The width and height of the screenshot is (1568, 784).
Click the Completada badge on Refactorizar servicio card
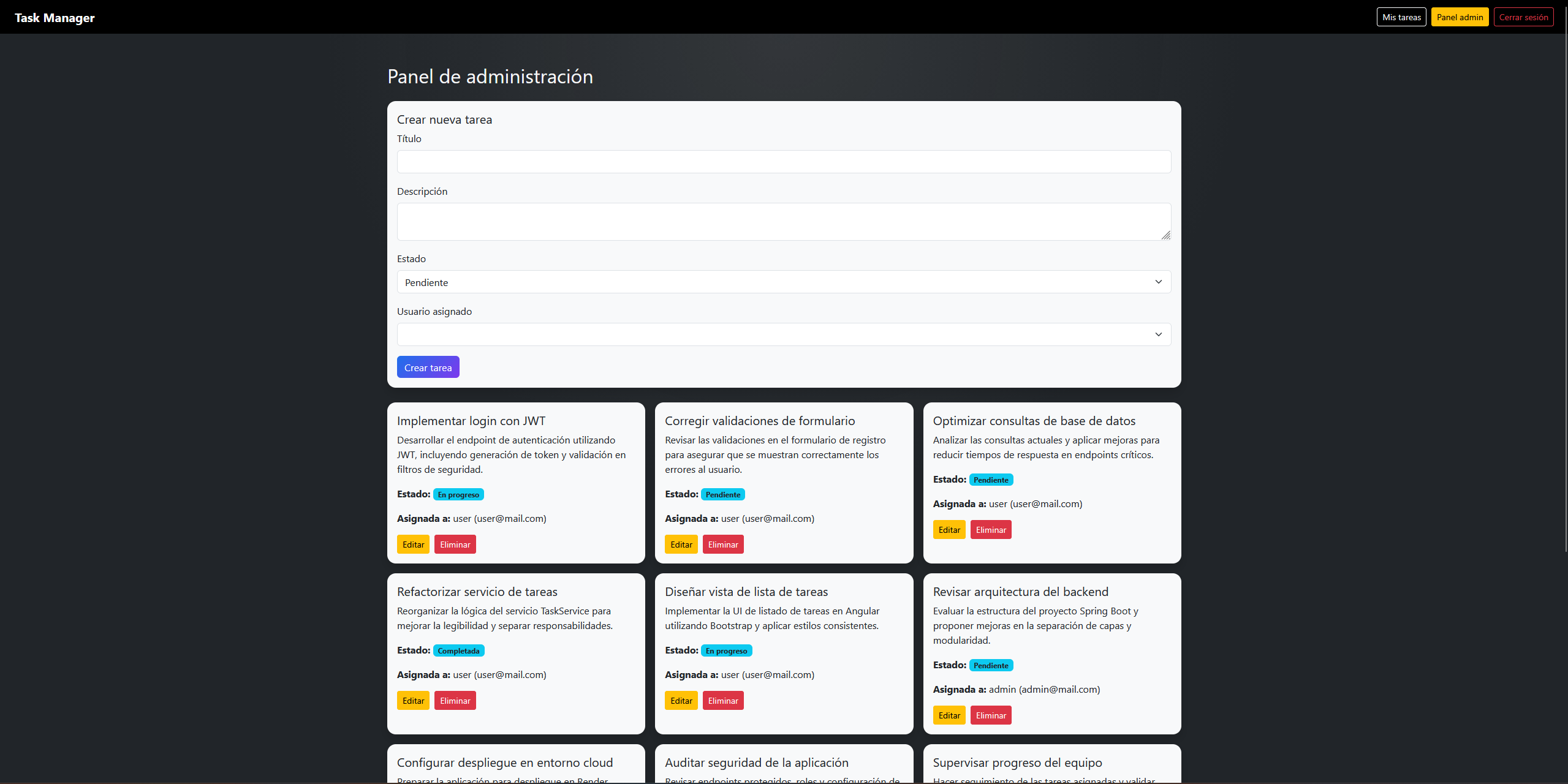coord(458,650)
